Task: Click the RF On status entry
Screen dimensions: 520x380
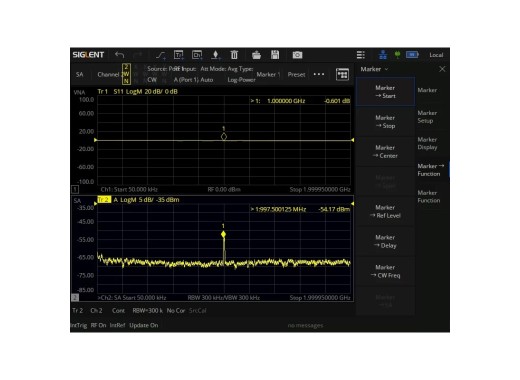Action: pos(98,325)
